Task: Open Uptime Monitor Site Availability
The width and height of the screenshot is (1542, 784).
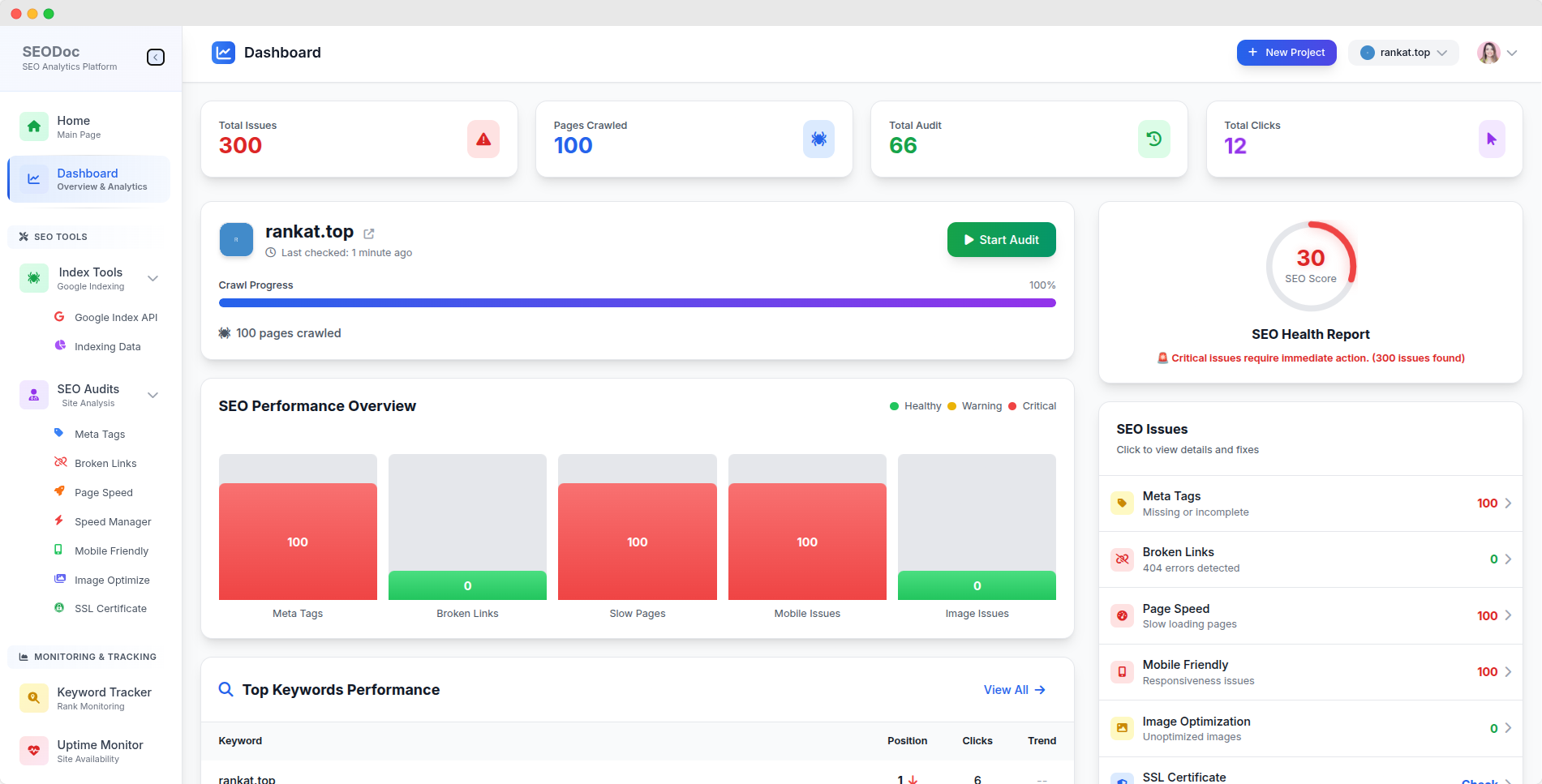Action: (x=89, y=751)
